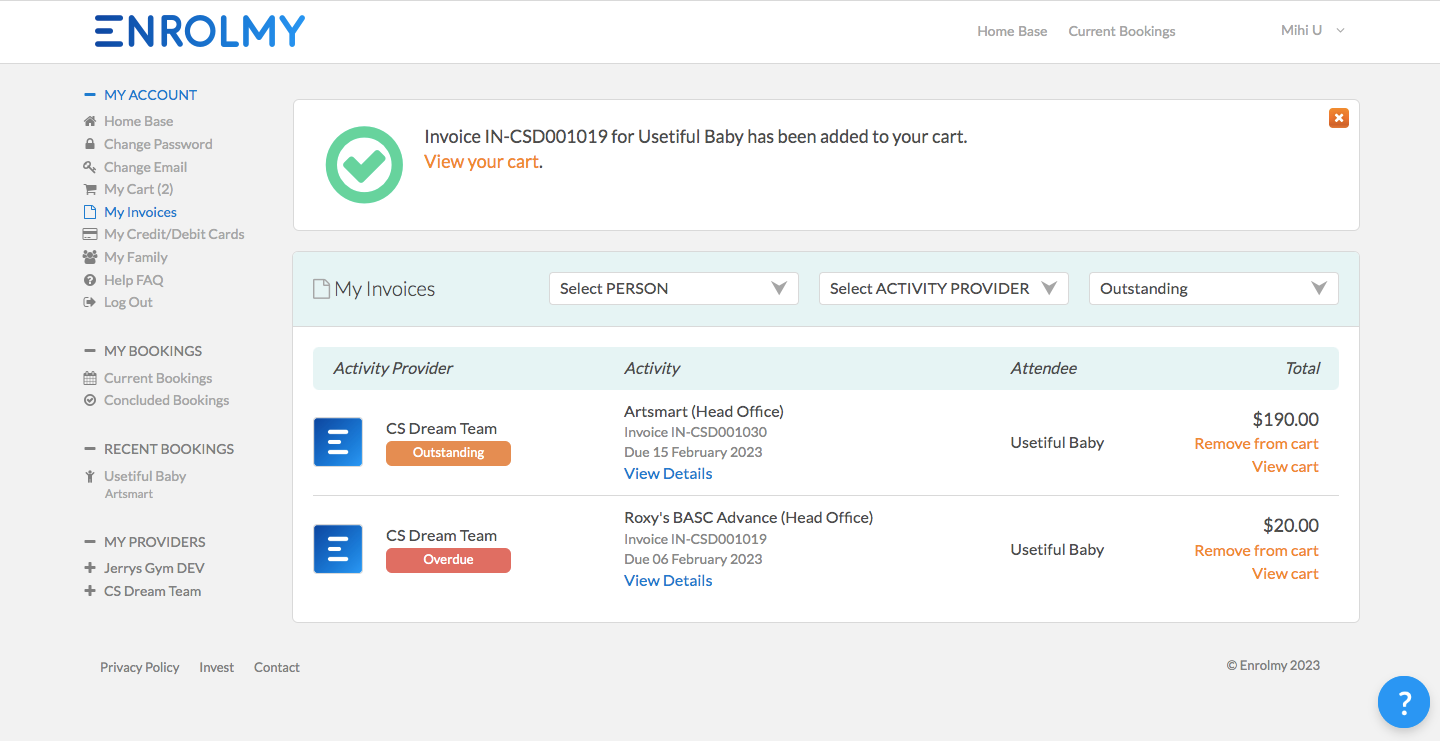View Details for invoice IN-CSD001019
Screen dimensions: 1440x741
pyautogui.click(x=668, y=580)
